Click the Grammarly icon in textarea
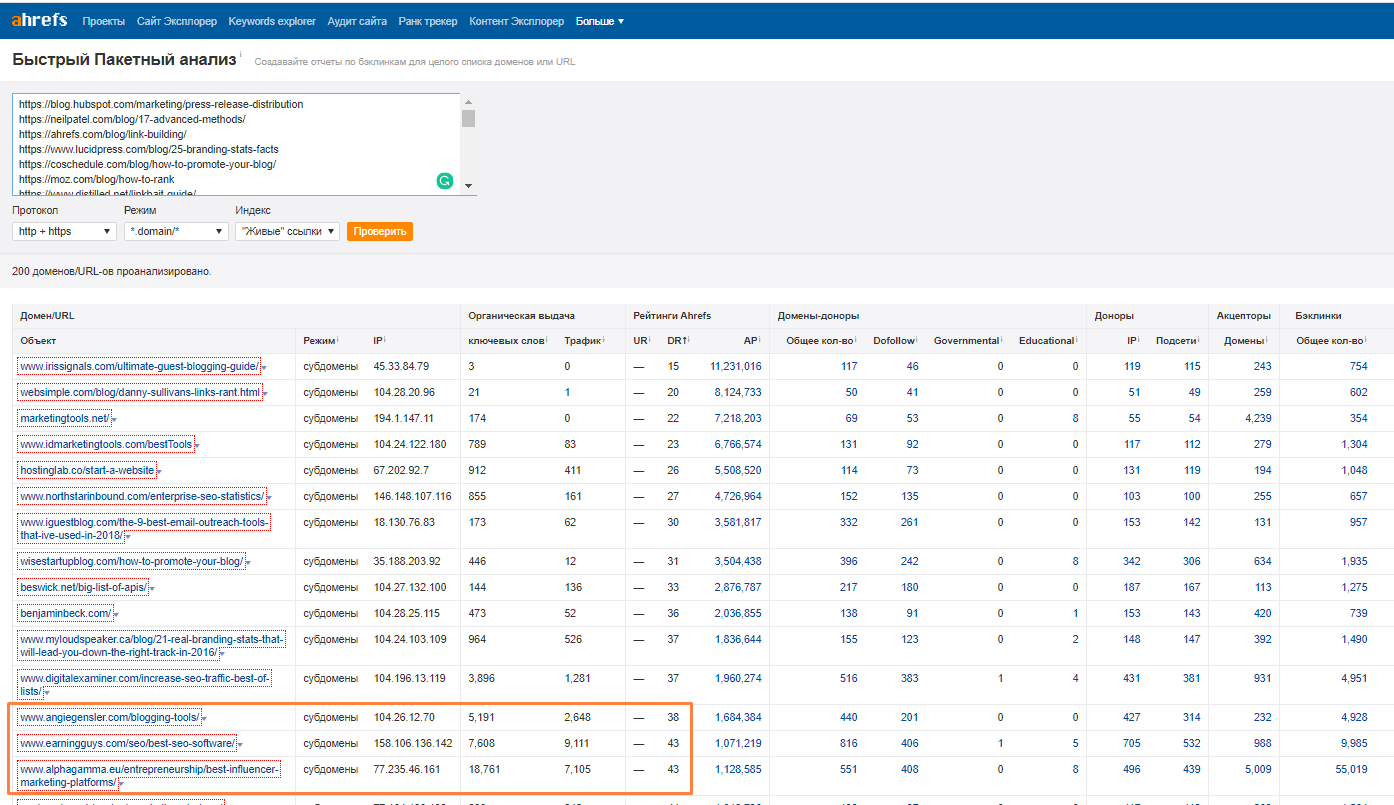The height and width of the screenshot is (805, 1394). click(445, 181)
